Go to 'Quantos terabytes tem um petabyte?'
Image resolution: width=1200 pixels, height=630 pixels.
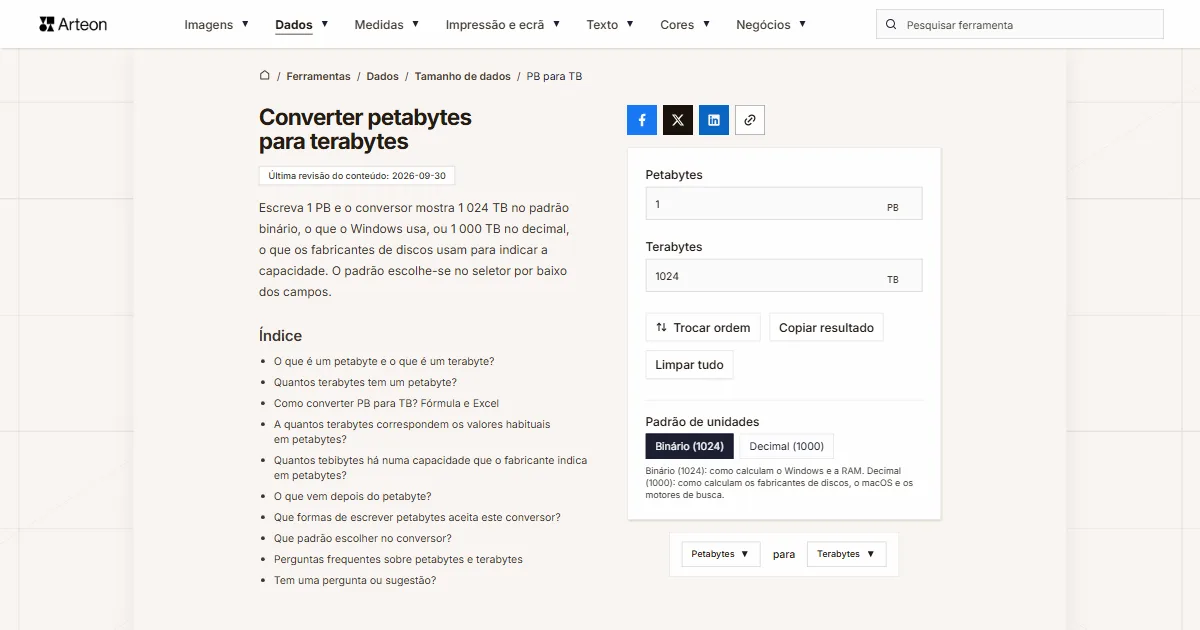tap(365, 383)
